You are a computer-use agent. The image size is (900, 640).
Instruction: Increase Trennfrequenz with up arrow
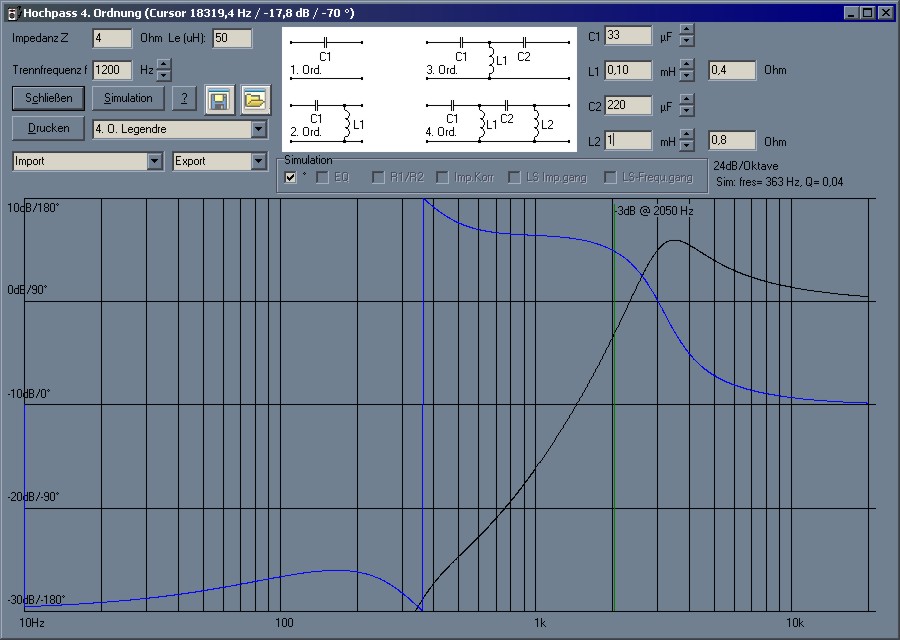pyautogui.click(x=164, y=64)
